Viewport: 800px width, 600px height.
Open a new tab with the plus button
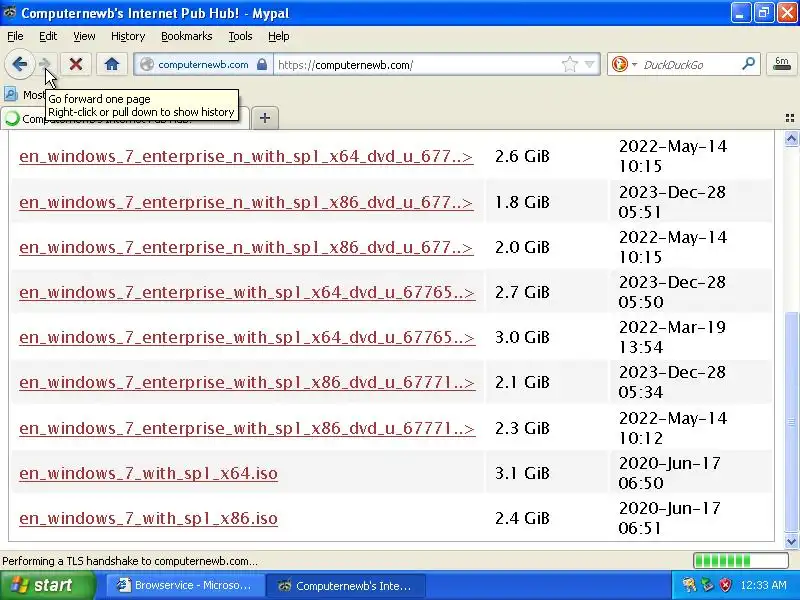[265, 118]
